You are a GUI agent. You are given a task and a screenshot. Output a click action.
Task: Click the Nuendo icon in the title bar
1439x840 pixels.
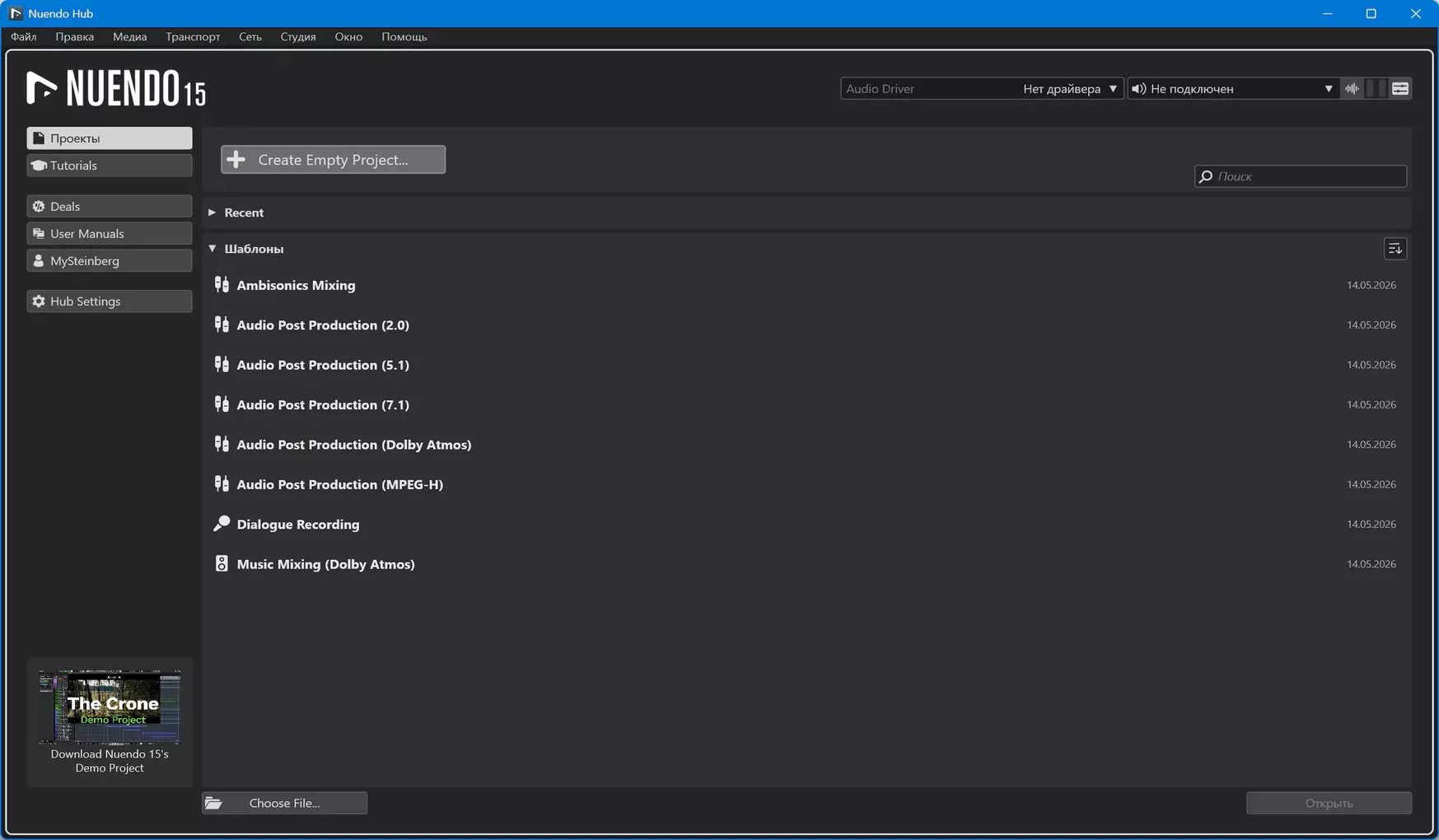click(16, 13)
